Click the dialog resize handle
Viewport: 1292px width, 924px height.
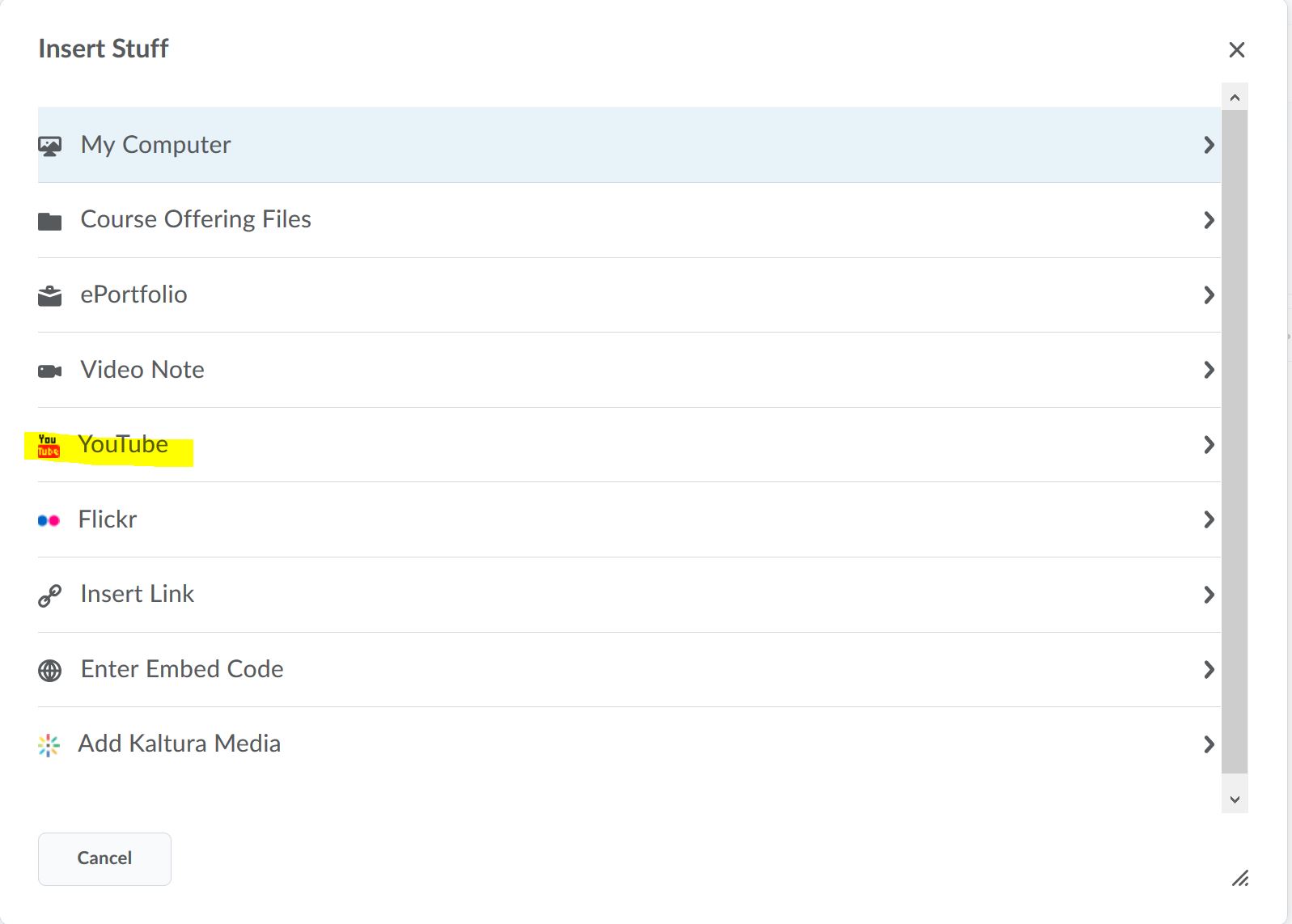tap(1240, 878)
